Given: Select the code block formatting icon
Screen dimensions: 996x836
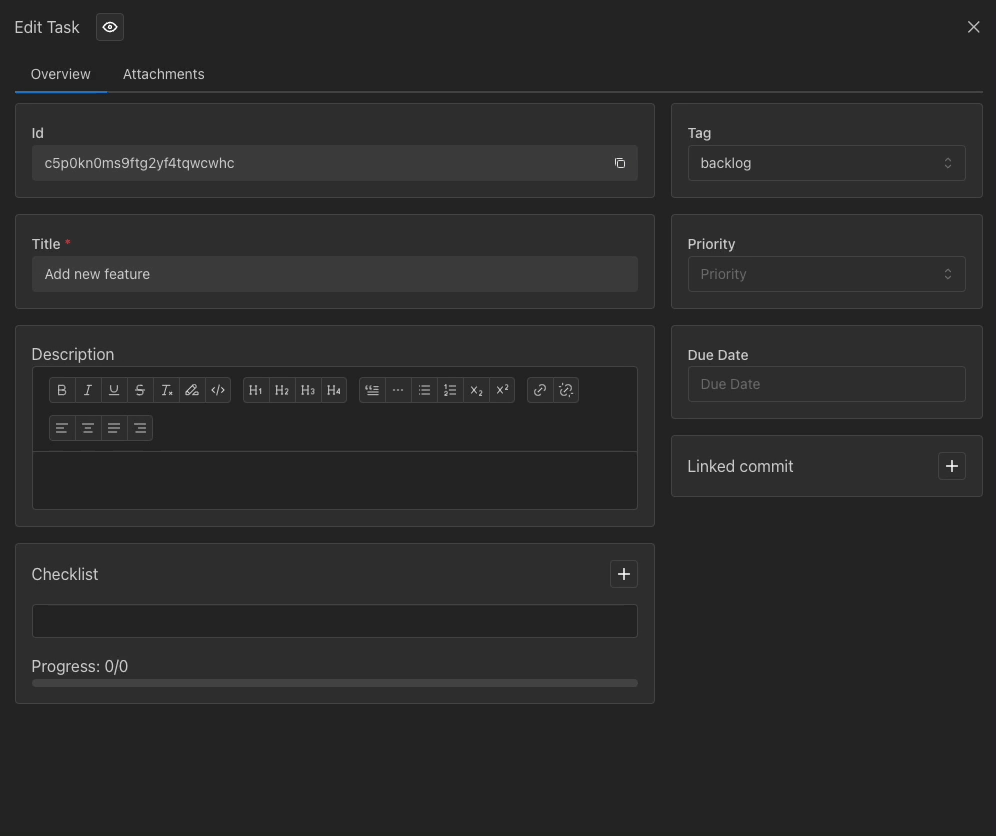Looking at the screenshot, I should [218, 390].
